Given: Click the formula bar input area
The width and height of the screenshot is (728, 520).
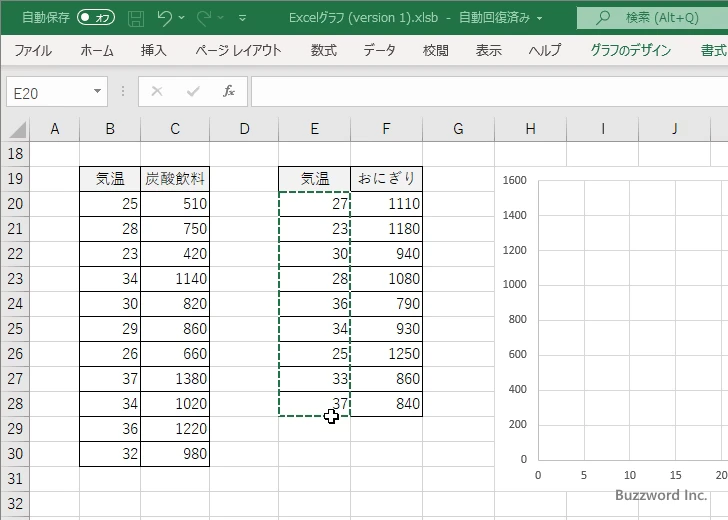Looking at the screenshot, I should [489, 92].
